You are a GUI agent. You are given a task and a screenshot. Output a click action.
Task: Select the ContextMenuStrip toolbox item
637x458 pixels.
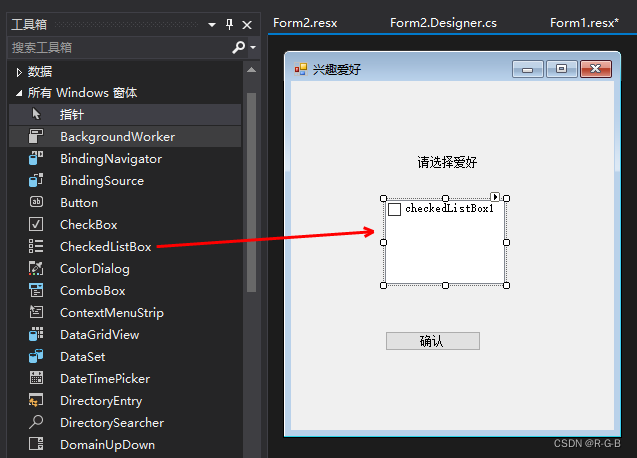click(125, 312)
